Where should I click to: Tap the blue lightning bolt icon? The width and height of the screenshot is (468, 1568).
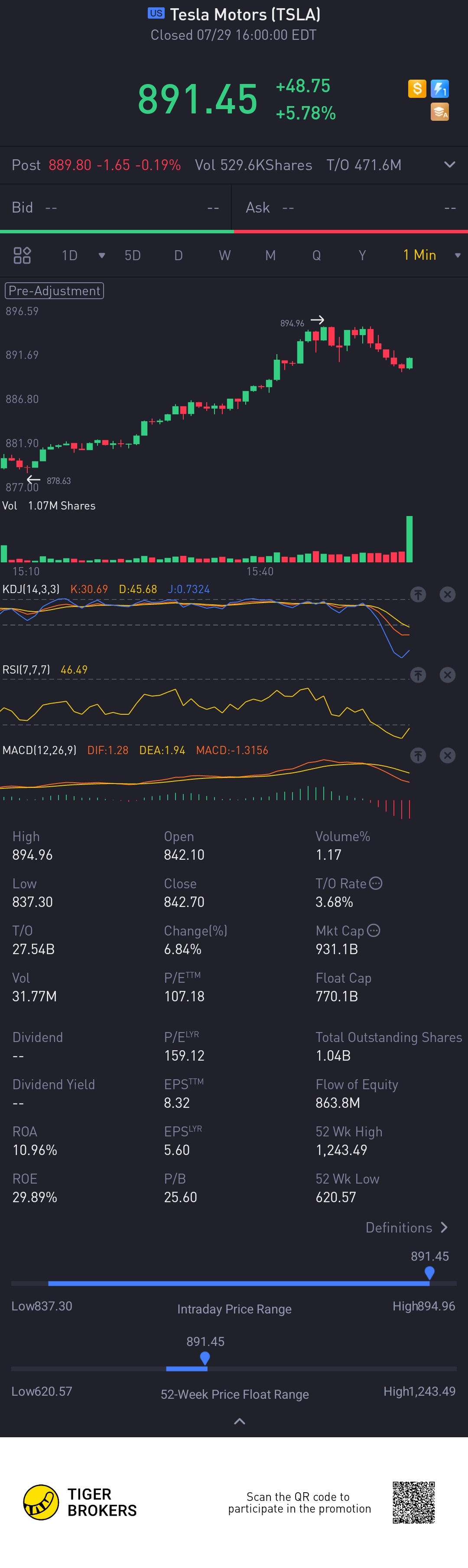pos(440,89)
